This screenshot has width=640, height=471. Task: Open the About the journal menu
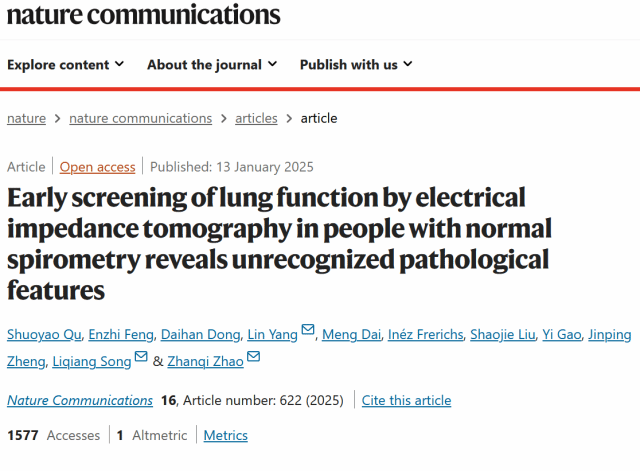pyautogui.click(x=211, y=65)
